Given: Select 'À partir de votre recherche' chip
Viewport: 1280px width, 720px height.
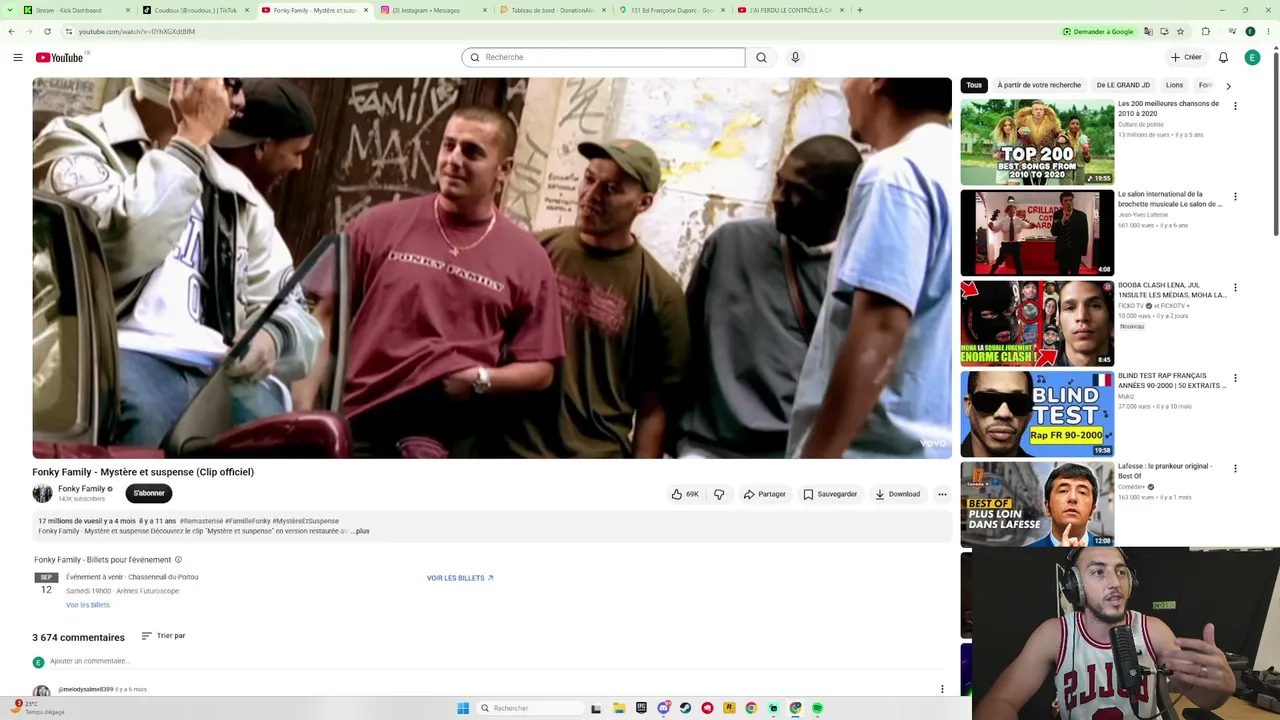Looking at the screenshot, I should point(1039,85).
